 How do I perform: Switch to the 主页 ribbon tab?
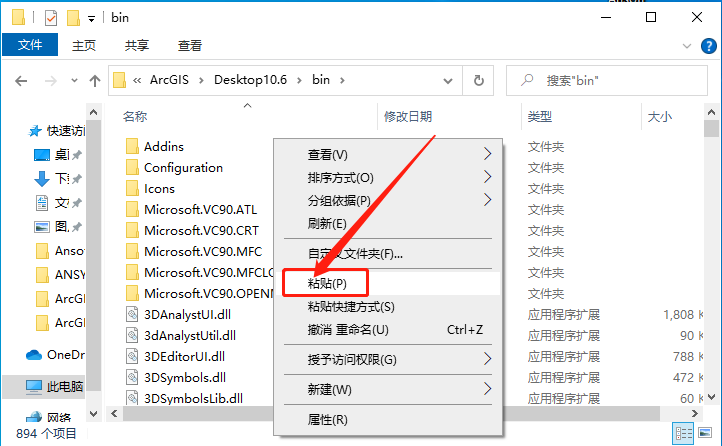tap(84, 45)
